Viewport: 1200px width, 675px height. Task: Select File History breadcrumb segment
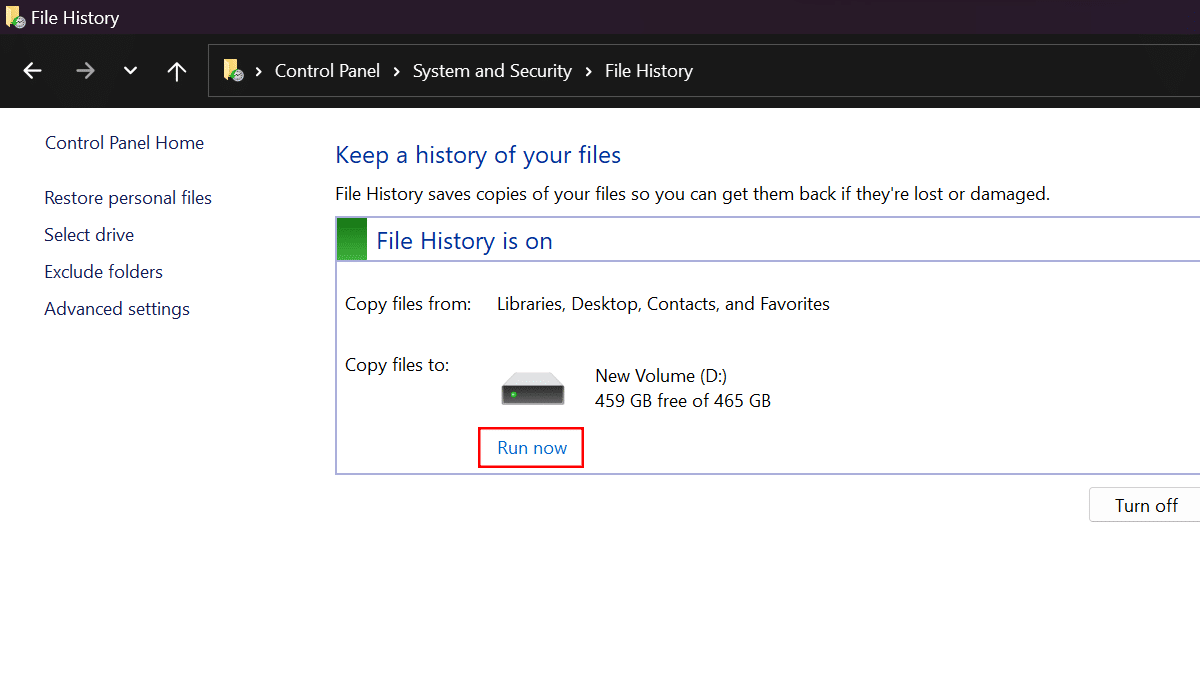[648, 71]
